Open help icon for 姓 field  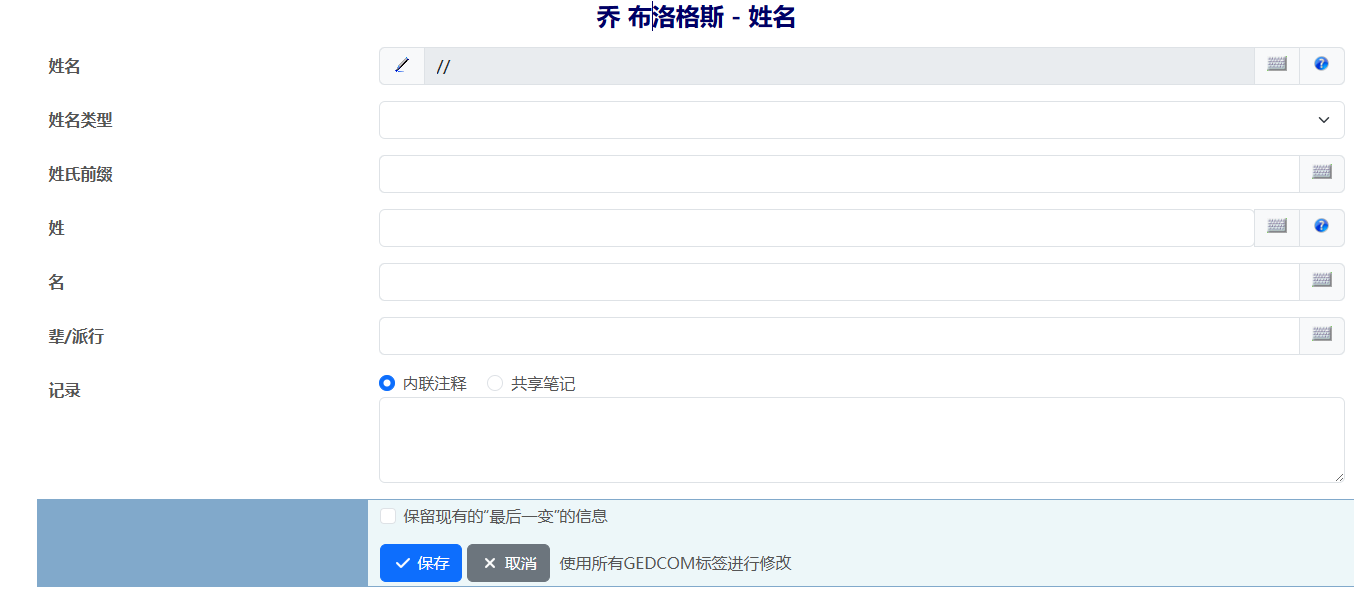[x=1322, y=228]
